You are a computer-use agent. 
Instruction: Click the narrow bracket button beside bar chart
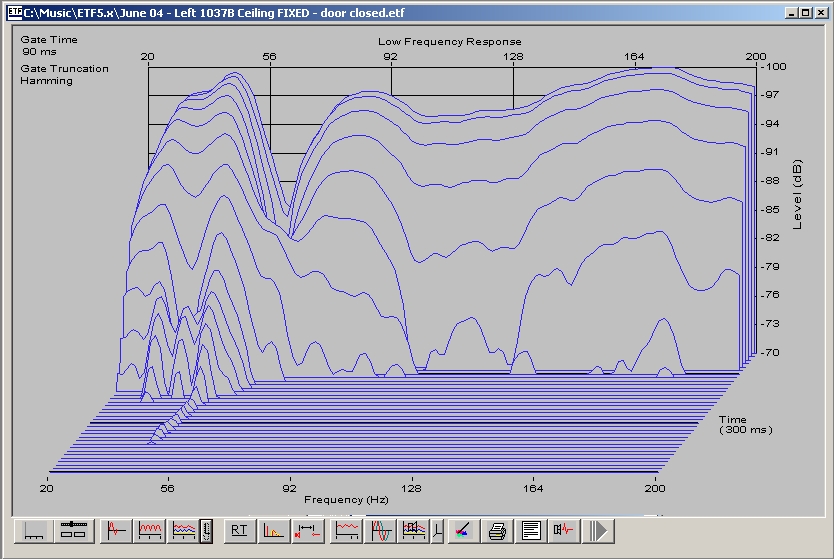[x=435, y=530]
